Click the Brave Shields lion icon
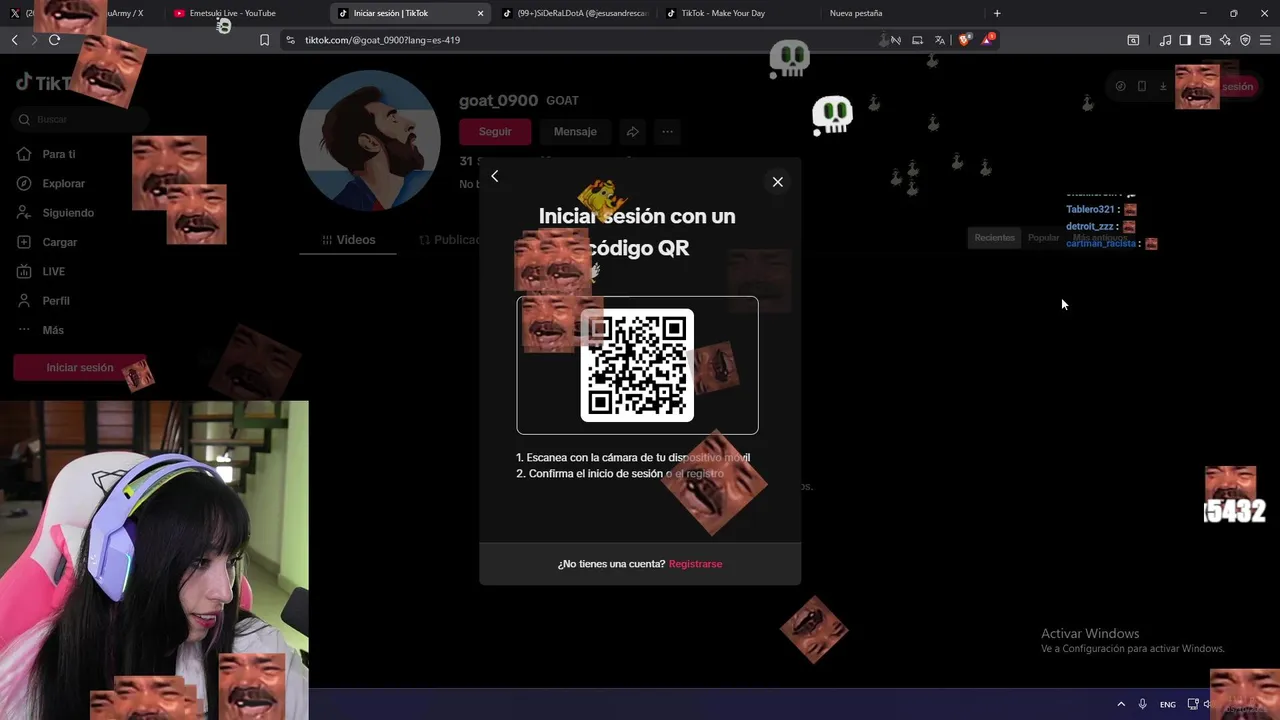Screen dimensions: 1280x720 (x=964, y=40)
